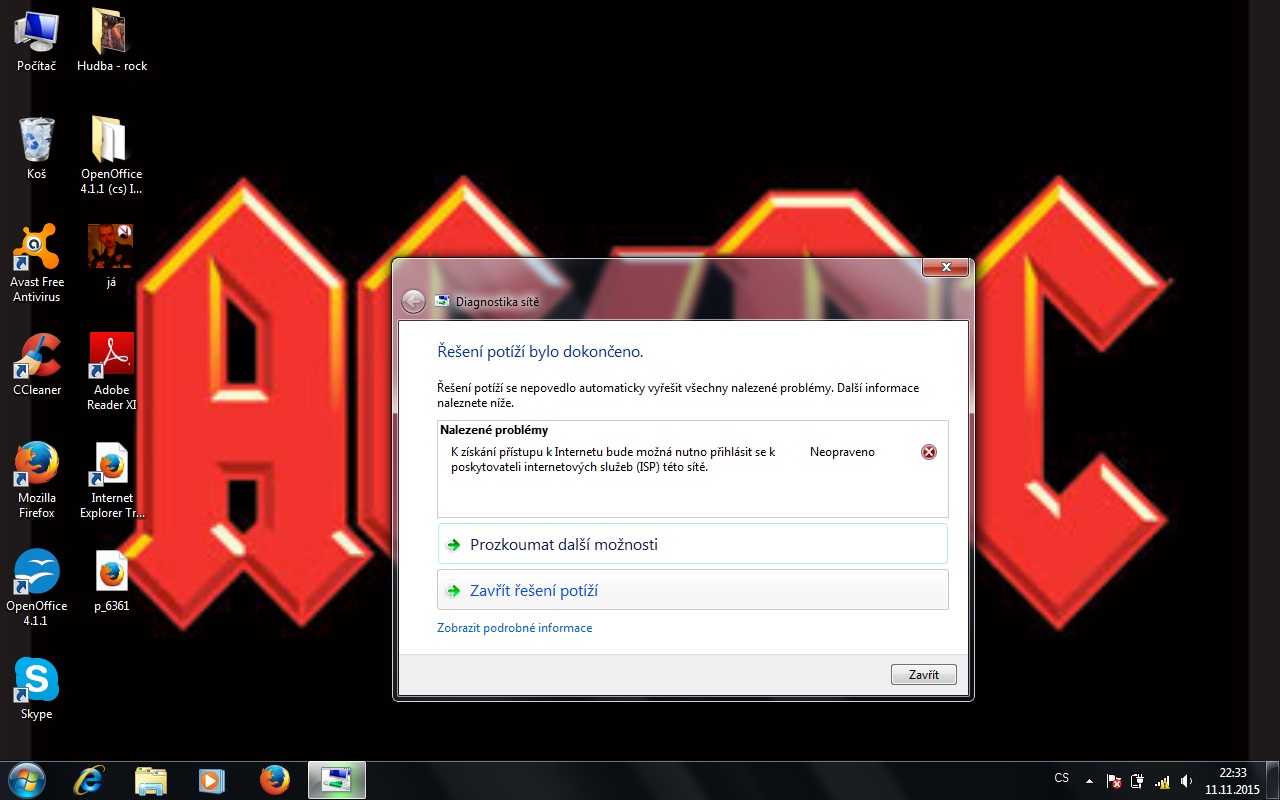The image size is (1280, 800).
Task: Switch the CS input language indicator
Action: (x=1062, y=778)
